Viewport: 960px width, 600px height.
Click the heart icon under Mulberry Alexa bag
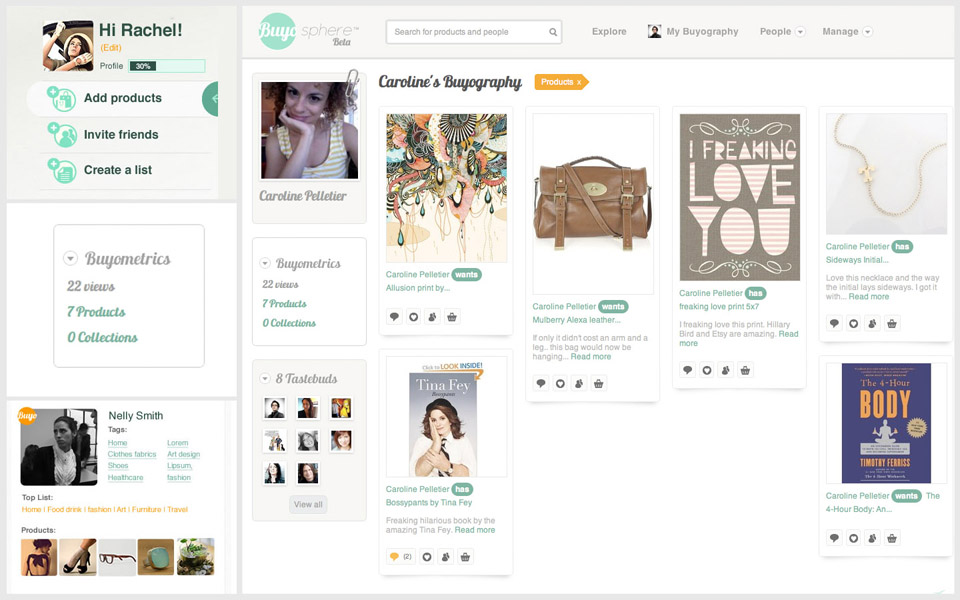pos(560,383)
